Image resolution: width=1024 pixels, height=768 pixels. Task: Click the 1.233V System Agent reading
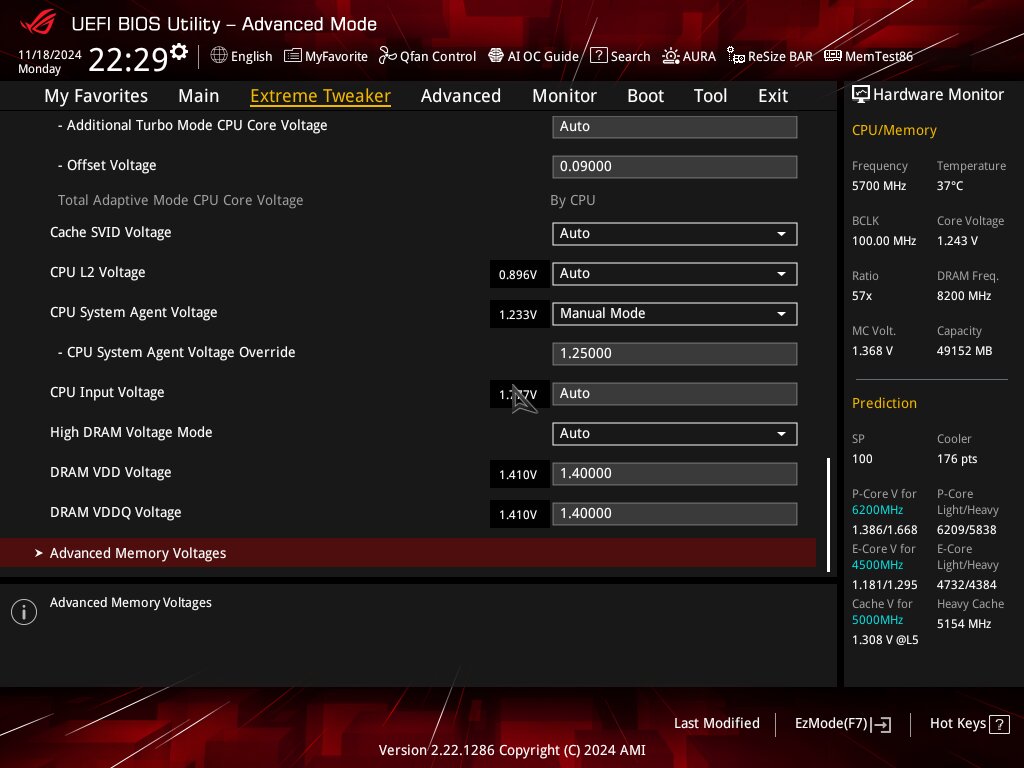518,315
